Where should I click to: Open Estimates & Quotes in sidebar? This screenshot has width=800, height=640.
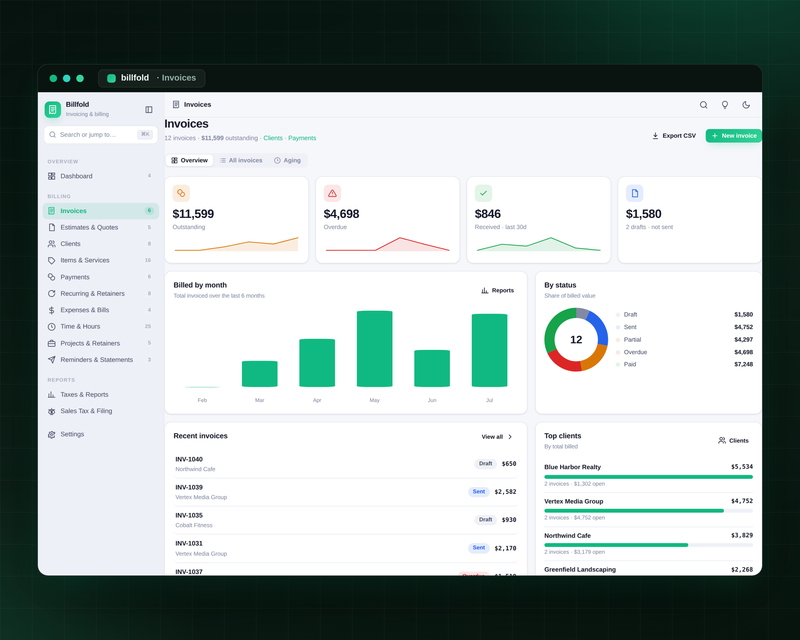(101, 227)
